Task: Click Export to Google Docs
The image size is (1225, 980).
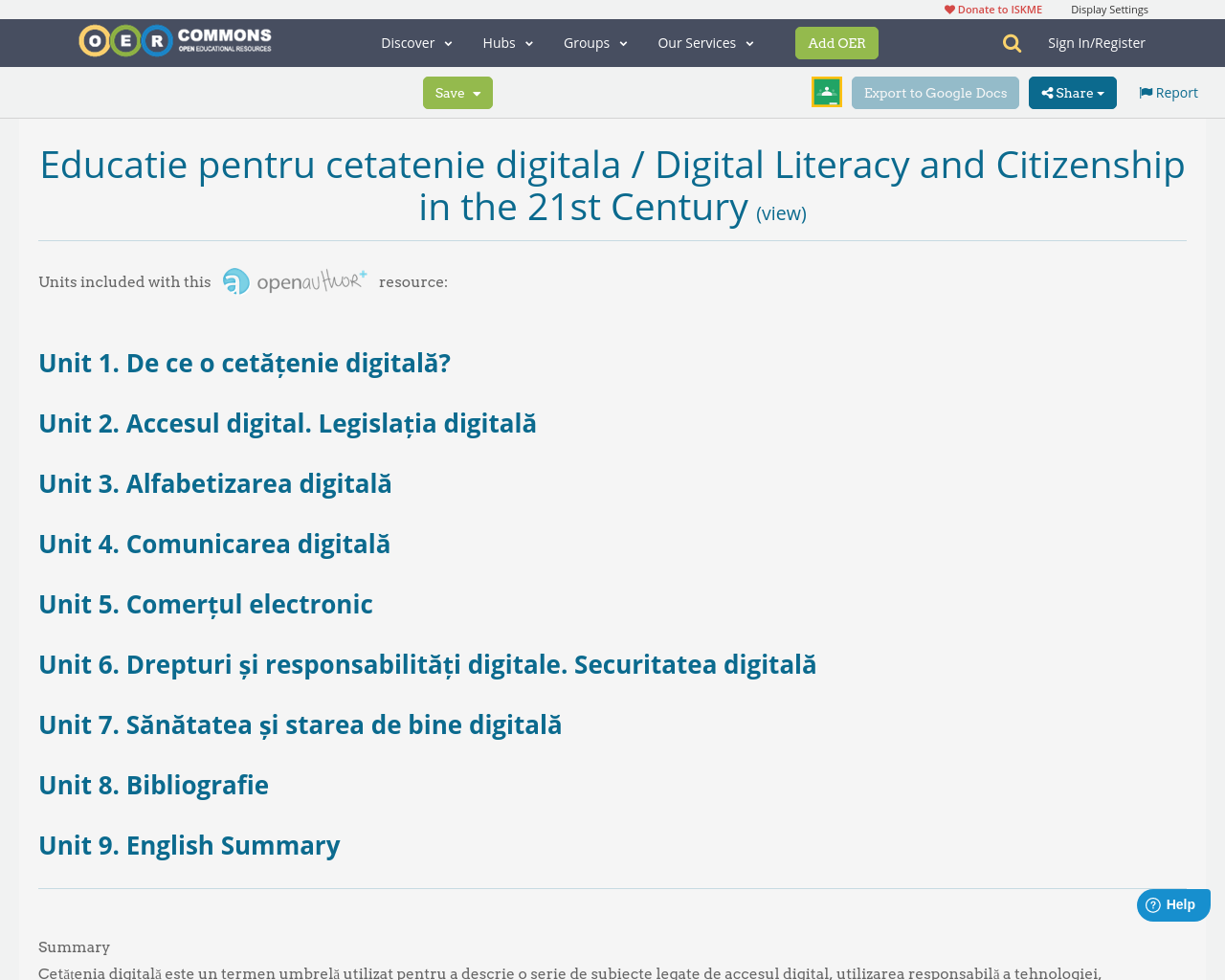Action: [x=935, y=92]
